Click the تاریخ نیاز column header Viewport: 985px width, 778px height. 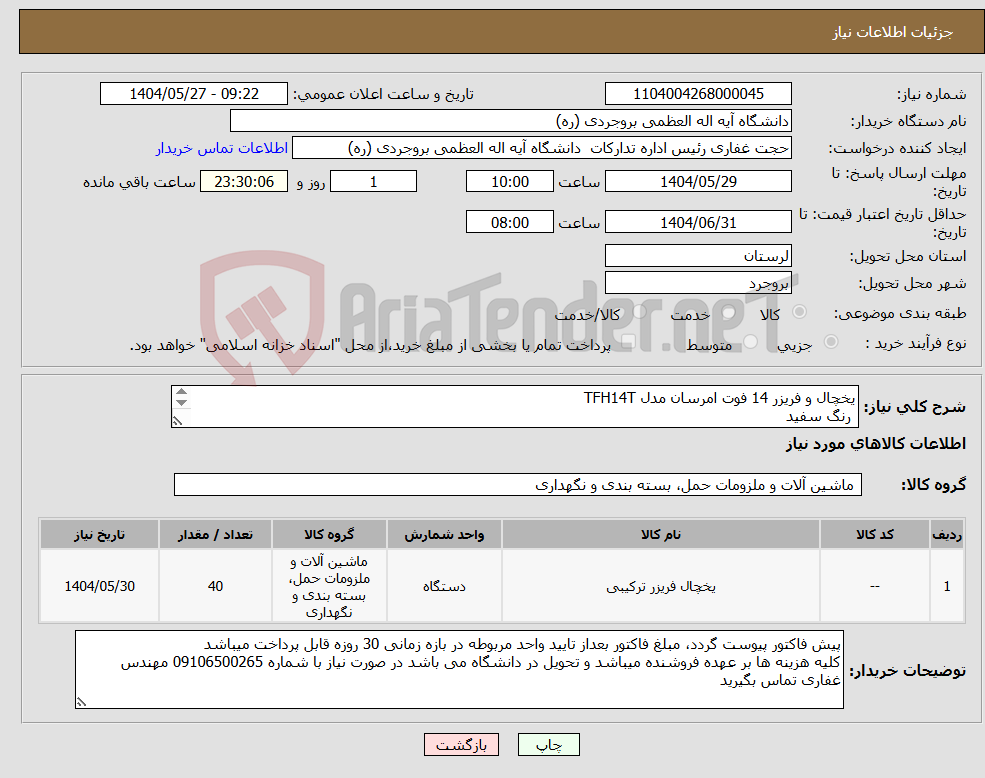coord(99,534)
